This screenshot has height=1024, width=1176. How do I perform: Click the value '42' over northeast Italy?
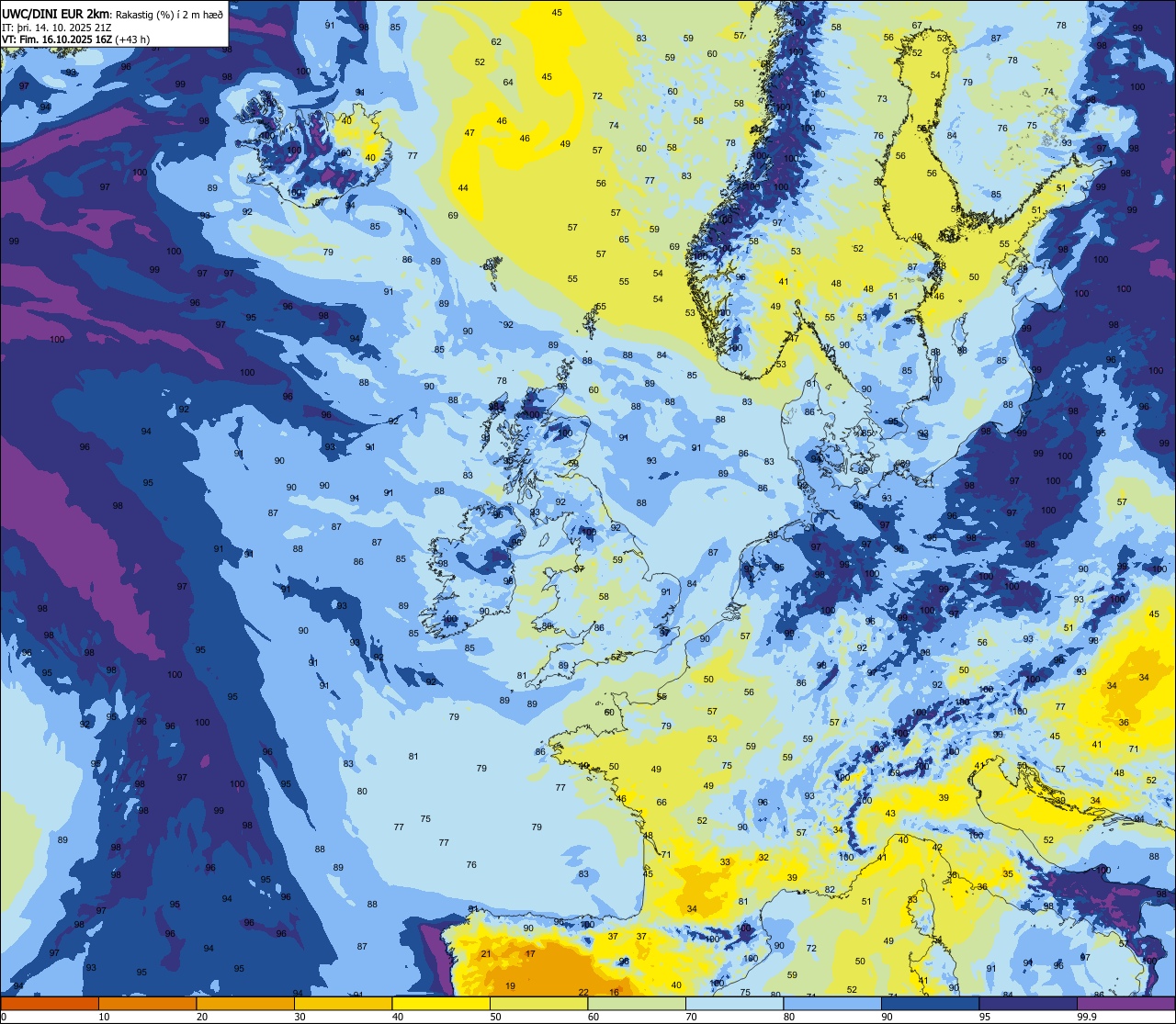(x=938, y=847)
